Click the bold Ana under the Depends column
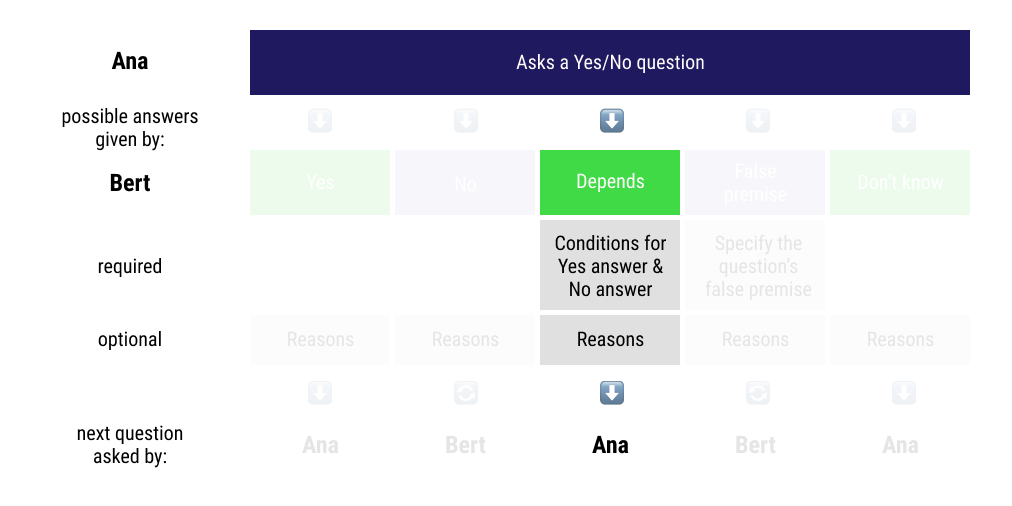 [610, 445]
